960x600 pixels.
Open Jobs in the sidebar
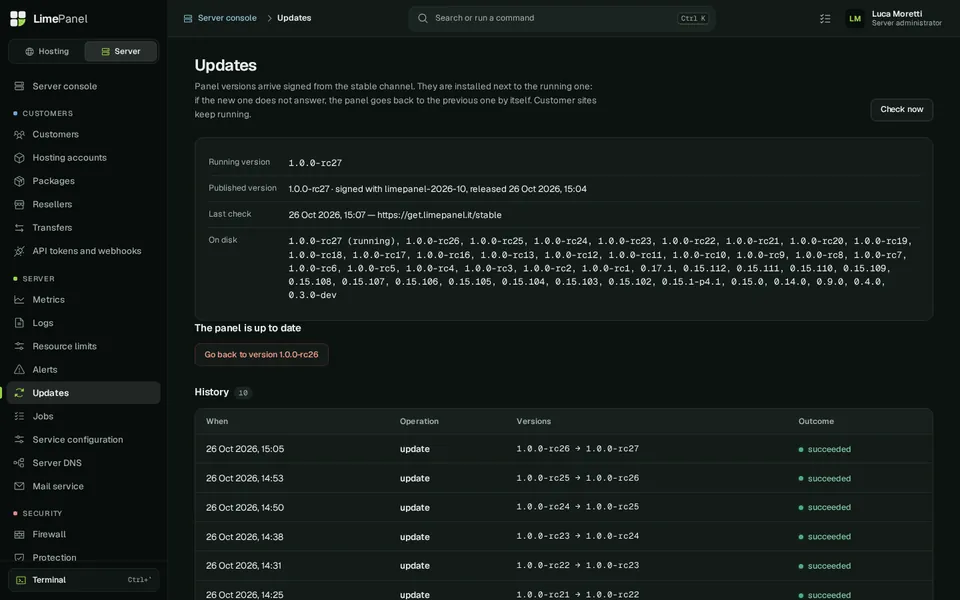83,416
